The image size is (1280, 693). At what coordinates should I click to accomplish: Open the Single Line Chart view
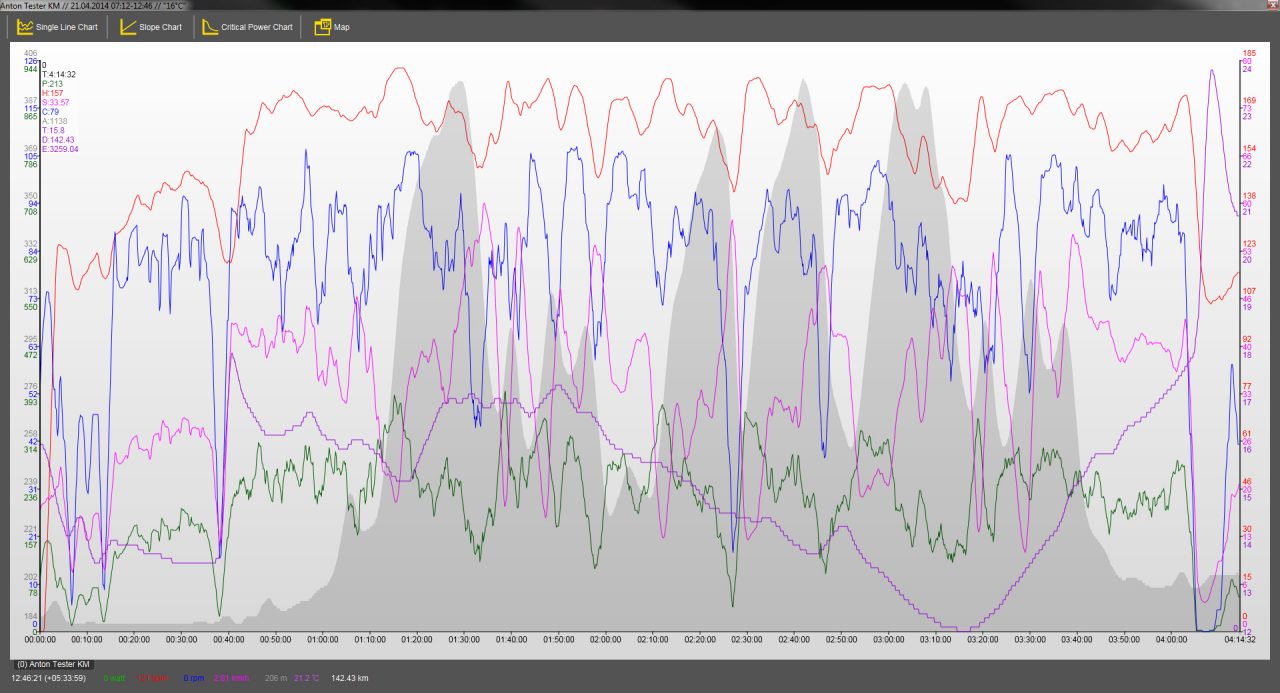coord(67,27)
